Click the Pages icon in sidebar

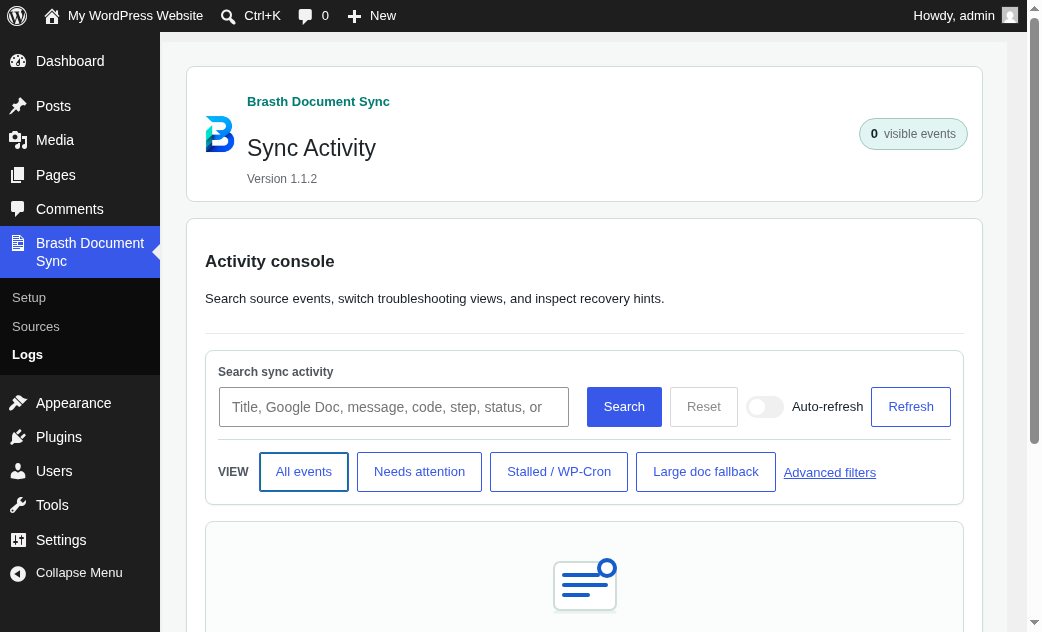click(18, 175)
